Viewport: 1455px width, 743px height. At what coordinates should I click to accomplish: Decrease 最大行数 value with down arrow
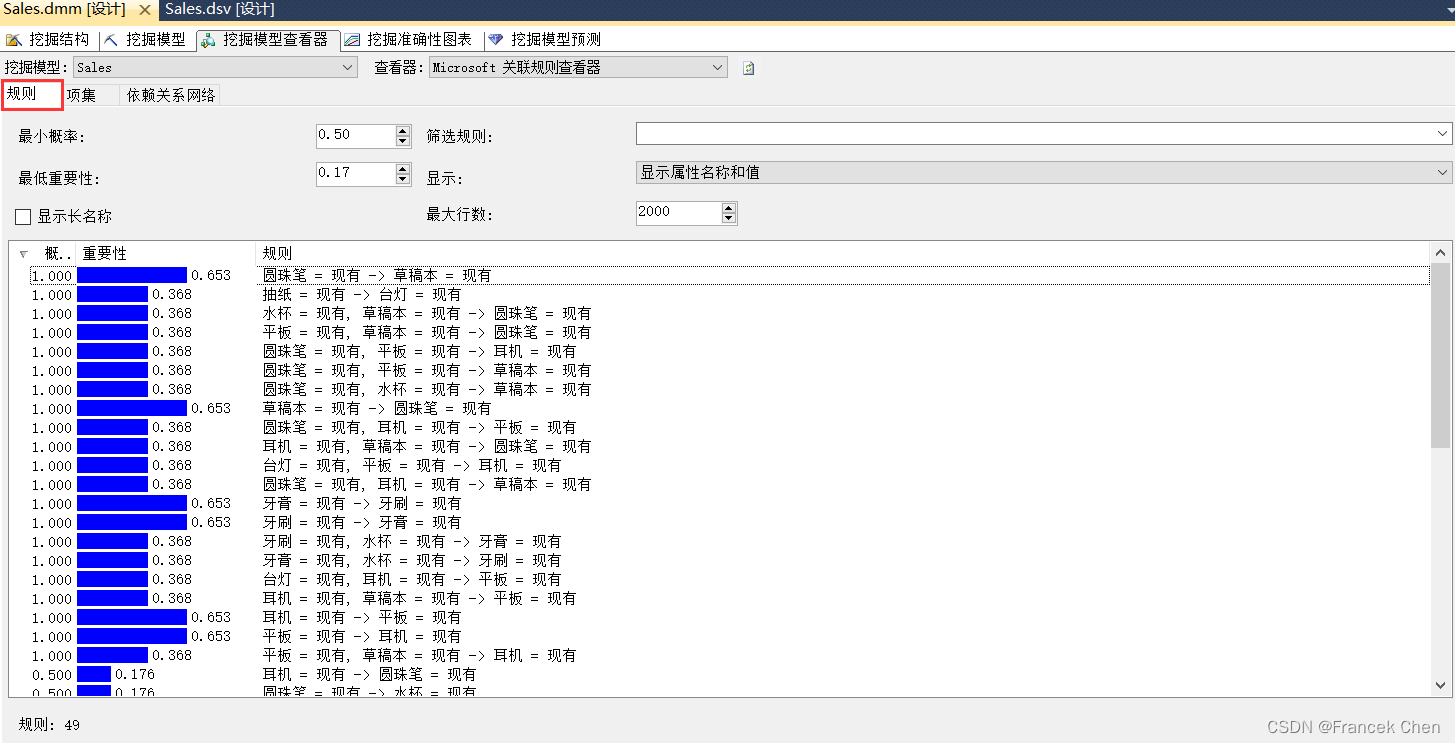coord(729,218)
